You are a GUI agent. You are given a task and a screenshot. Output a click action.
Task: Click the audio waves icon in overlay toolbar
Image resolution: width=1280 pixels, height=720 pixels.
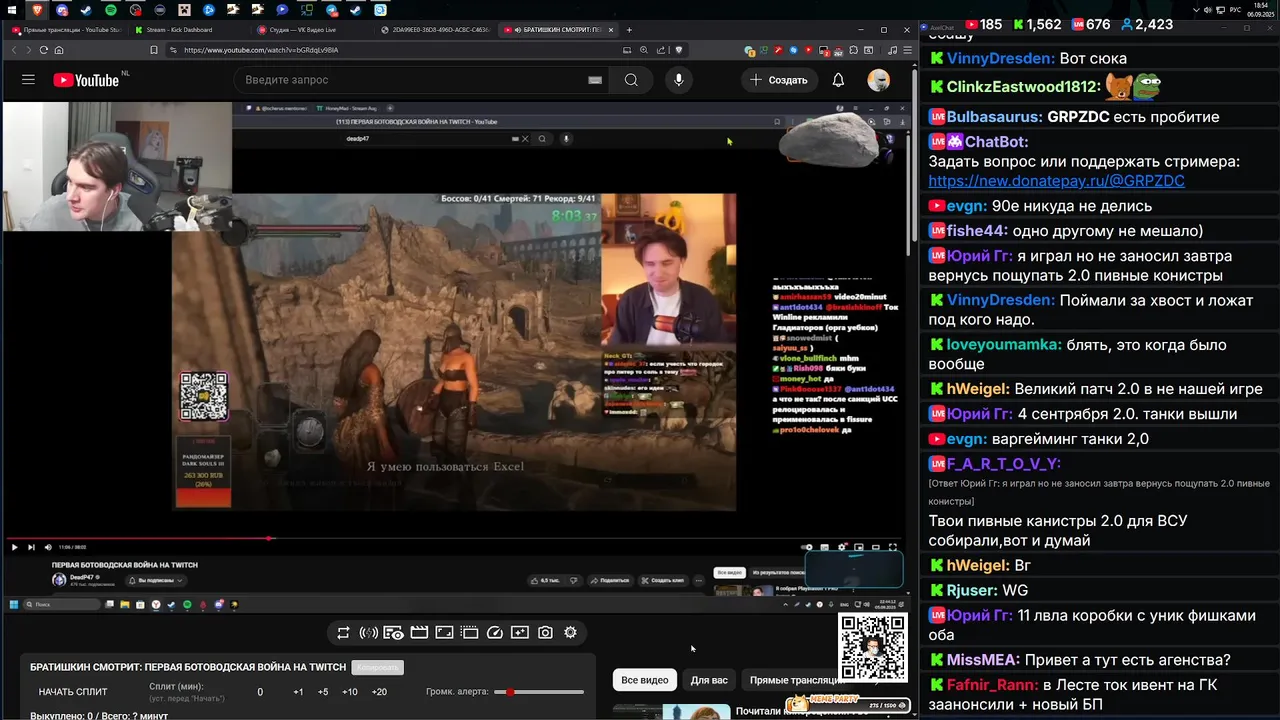[368, 633]
